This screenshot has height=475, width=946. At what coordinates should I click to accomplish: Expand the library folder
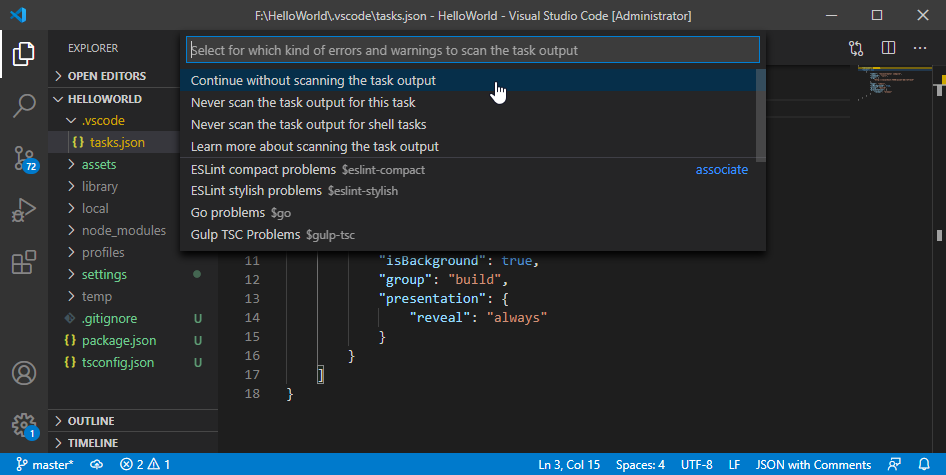point(99,186)
